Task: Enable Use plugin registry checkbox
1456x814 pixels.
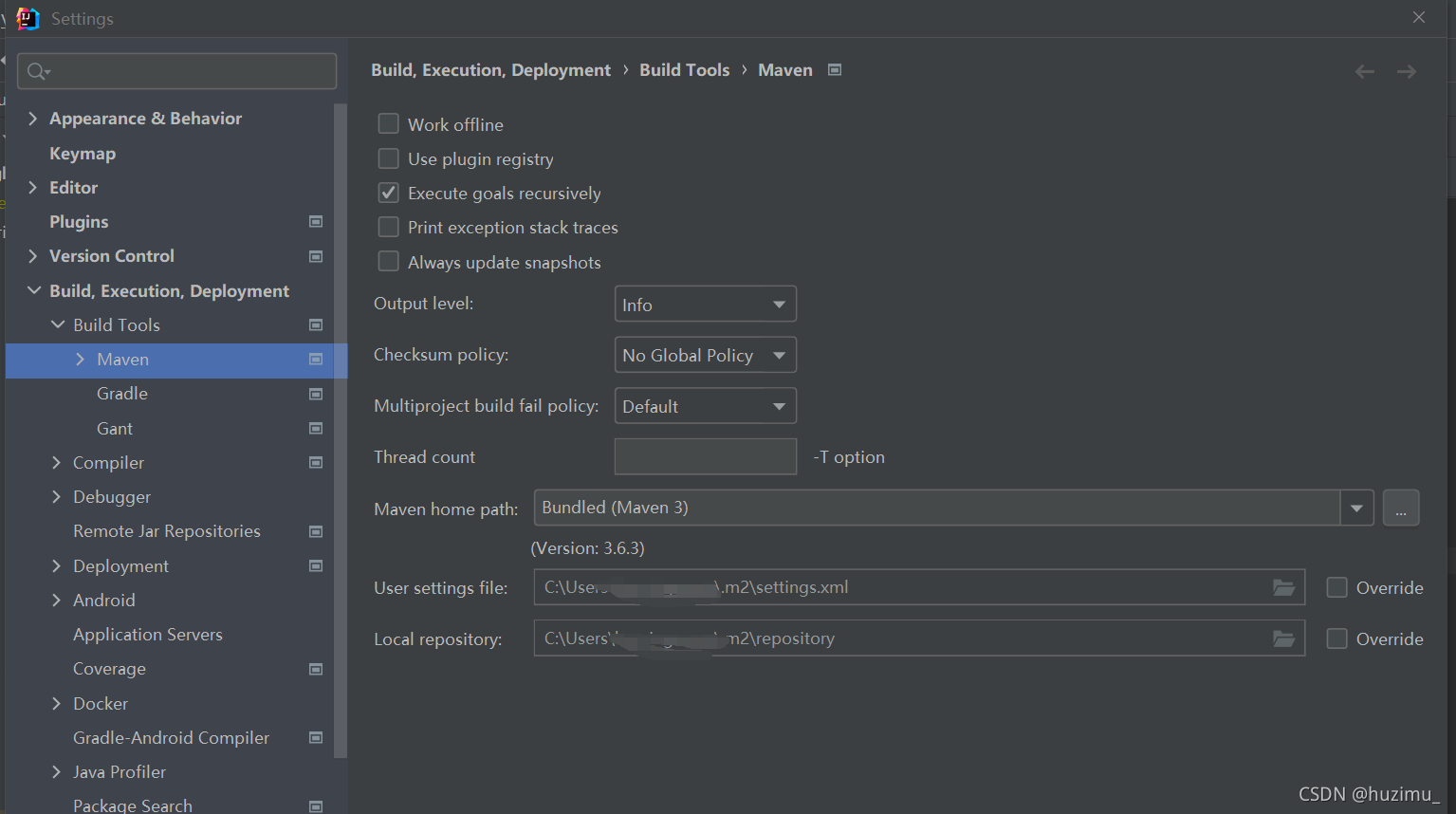Action: pos(388,158)
